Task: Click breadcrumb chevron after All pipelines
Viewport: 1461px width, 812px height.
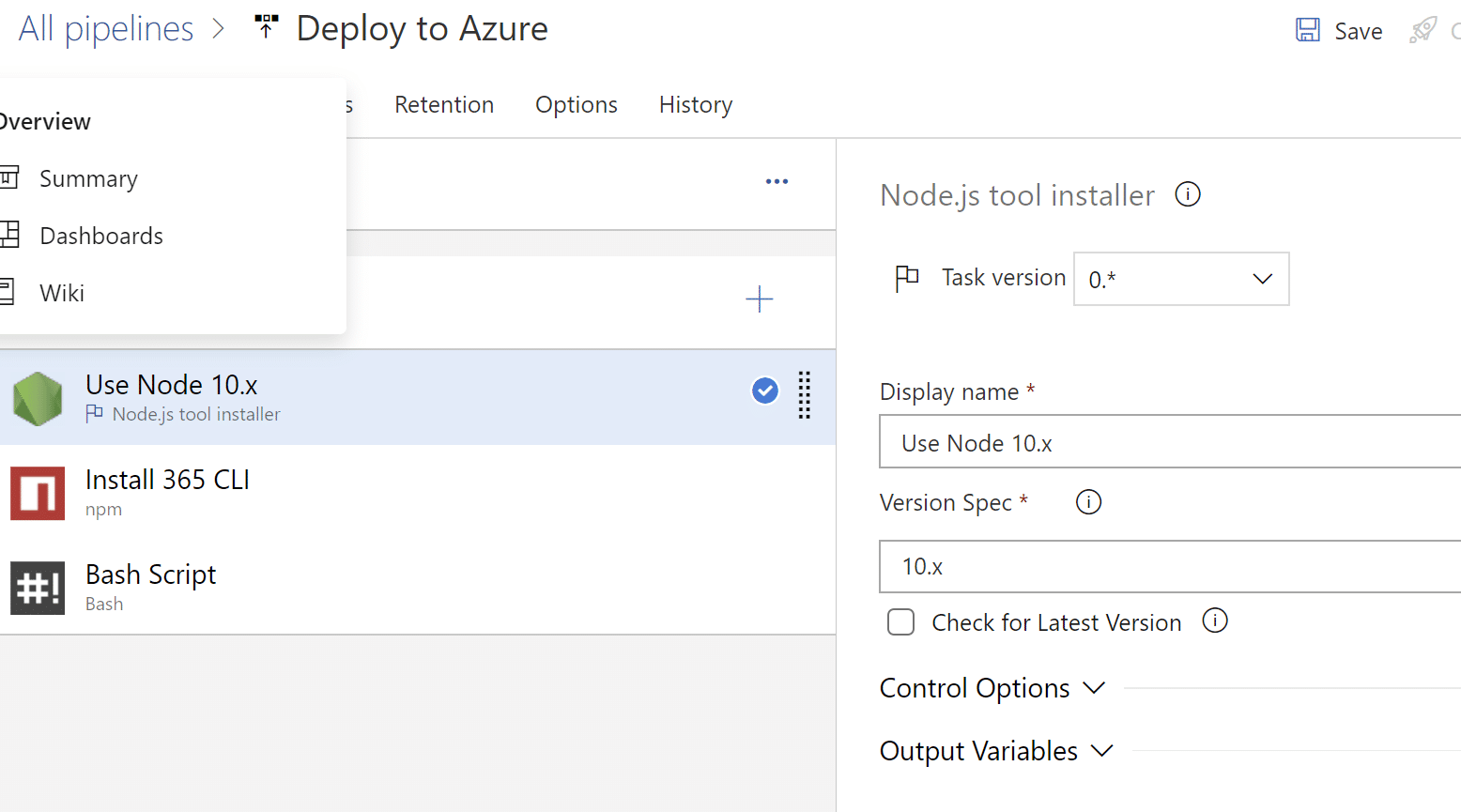Action: pos(219,29)
